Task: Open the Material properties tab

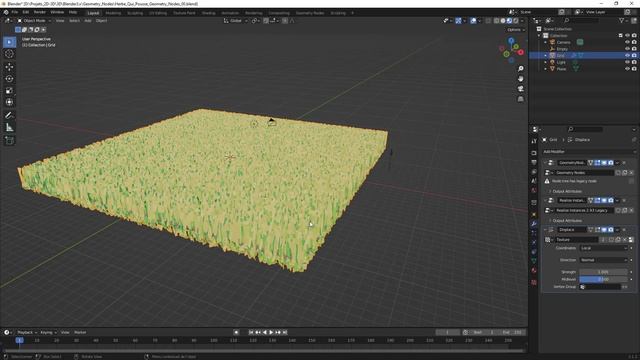Action: point(534,270)
